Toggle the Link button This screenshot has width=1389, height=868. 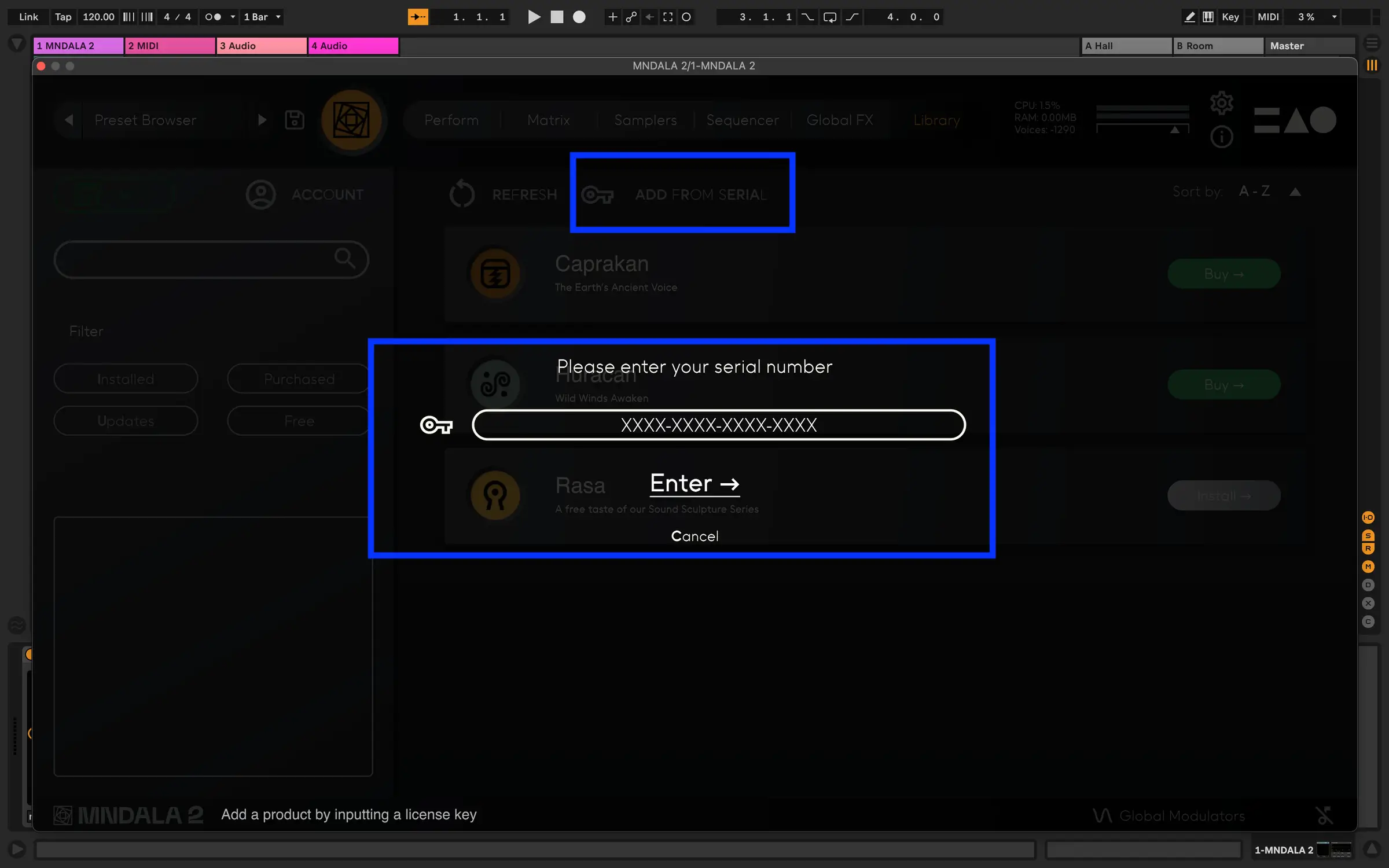[28, 17]
